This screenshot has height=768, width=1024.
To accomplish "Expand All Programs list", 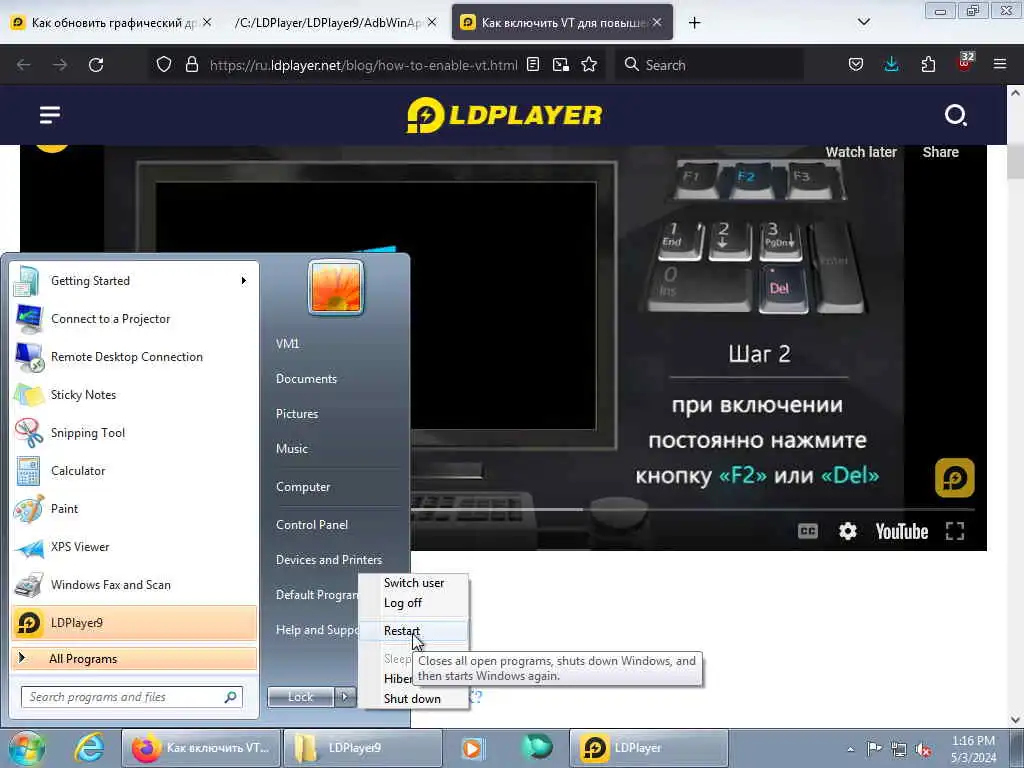I will 134,659.
